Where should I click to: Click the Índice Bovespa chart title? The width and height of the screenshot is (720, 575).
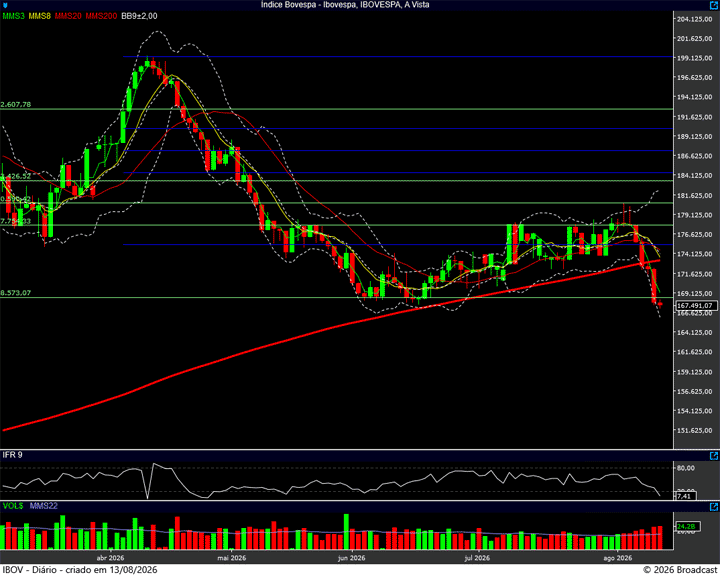pyautogui.click(x=345, y=5)
